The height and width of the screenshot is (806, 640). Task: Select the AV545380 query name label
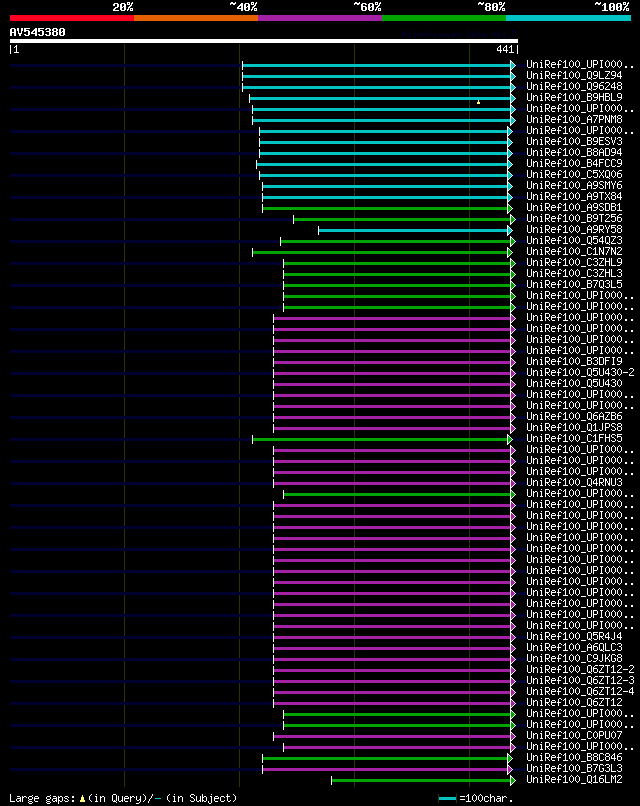coord(38,32)
